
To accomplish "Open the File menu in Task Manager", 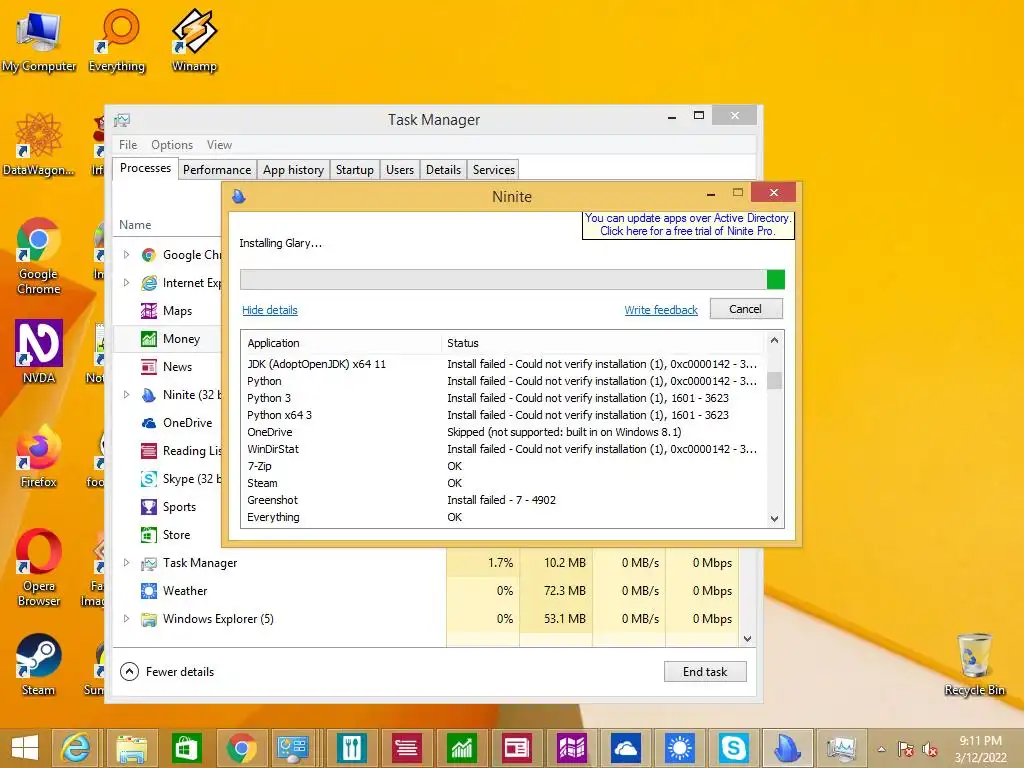I will 128,144.
